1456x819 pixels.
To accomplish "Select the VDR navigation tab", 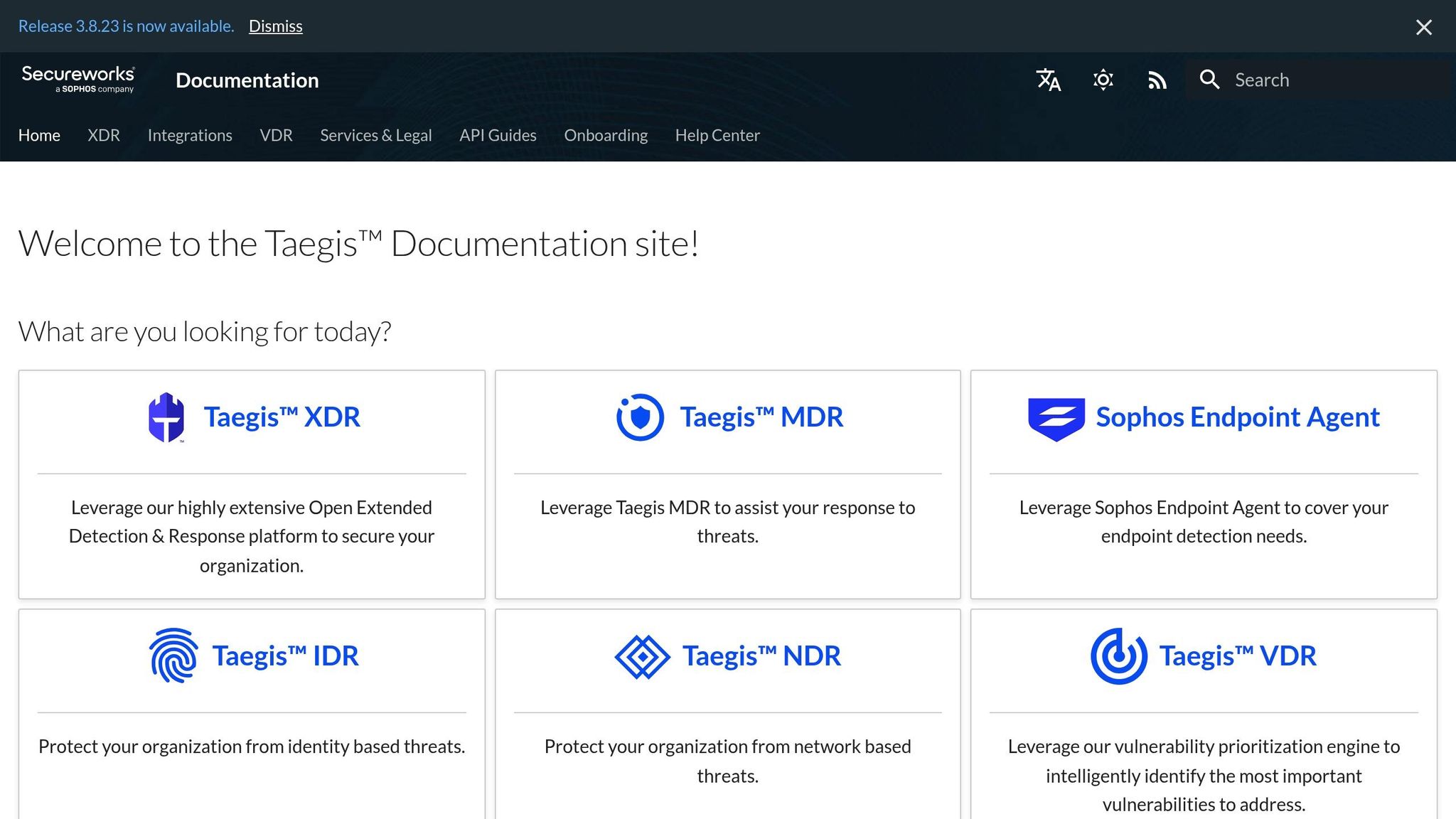I will (276, 135).
